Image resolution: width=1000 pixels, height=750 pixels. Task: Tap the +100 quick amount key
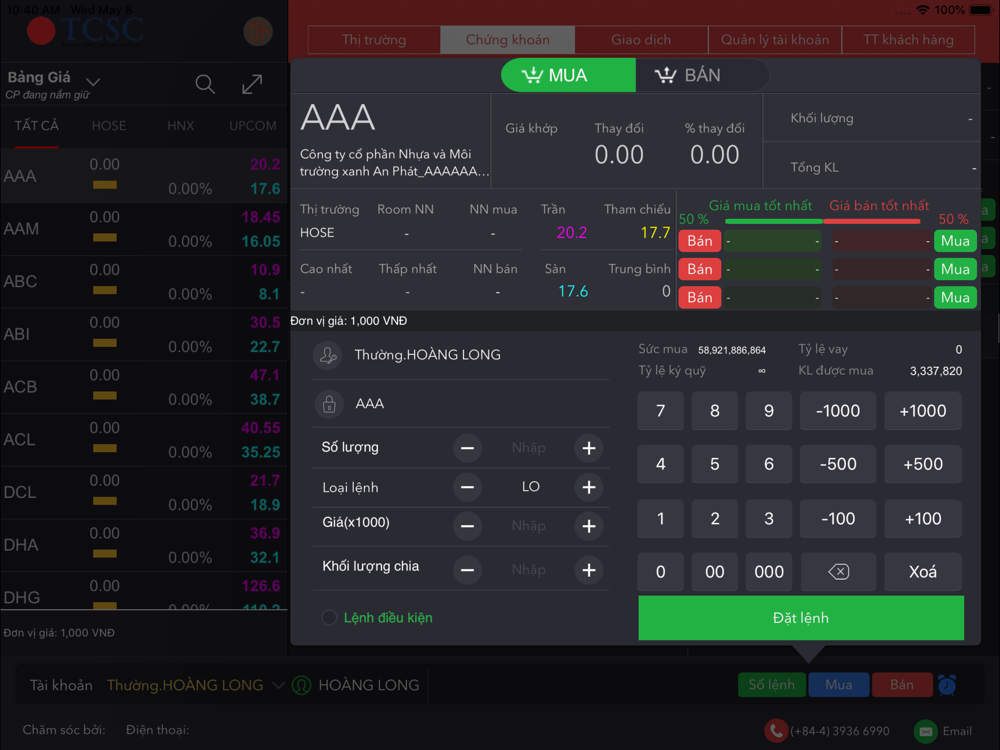tap(923, 518)
